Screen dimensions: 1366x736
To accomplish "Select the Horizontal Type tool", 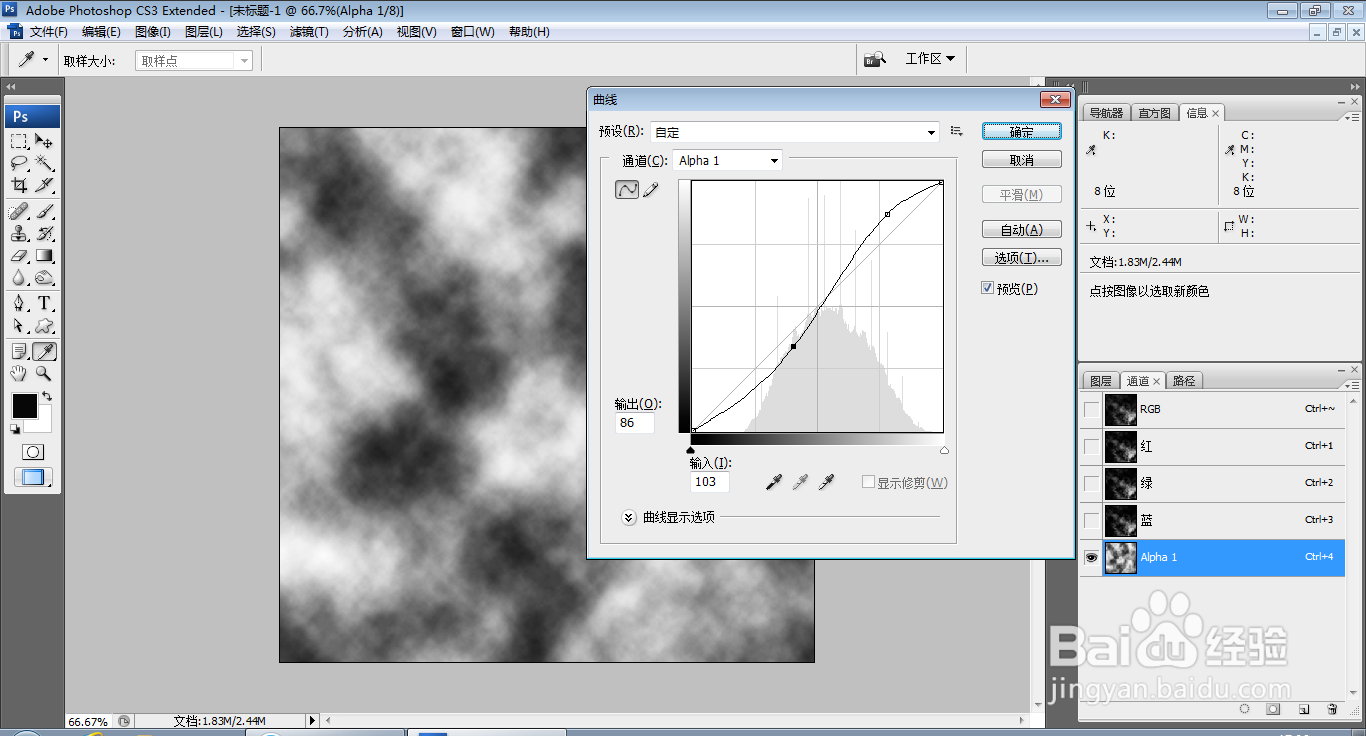I will 44,304.
